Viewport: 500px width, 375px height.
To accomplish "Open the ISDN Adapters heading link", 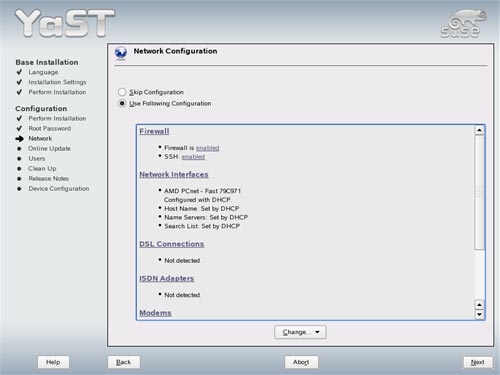I will [x=167, y=278].
